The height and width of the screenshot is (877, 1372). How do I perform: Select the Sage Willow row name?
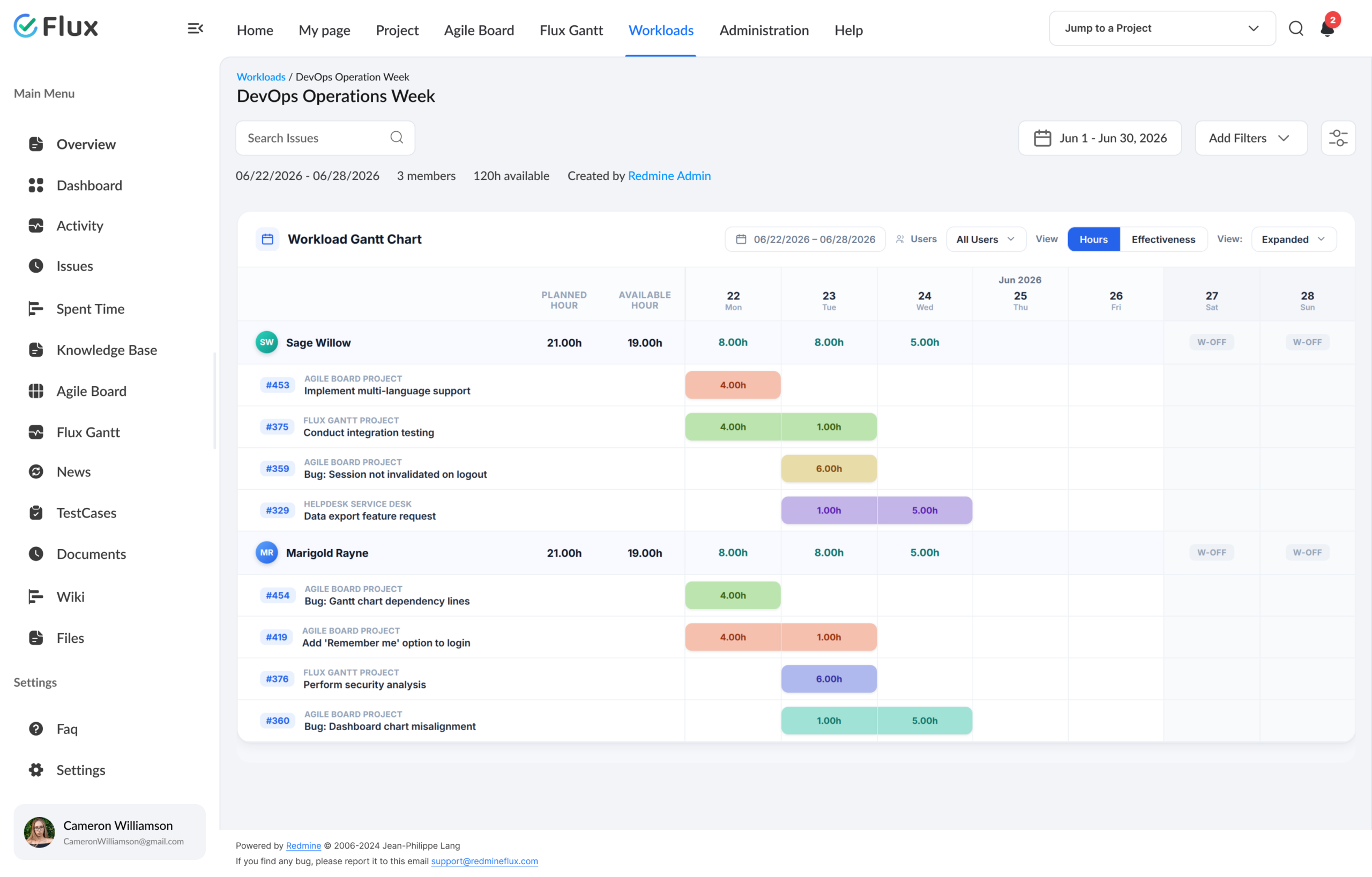[318, 343]
